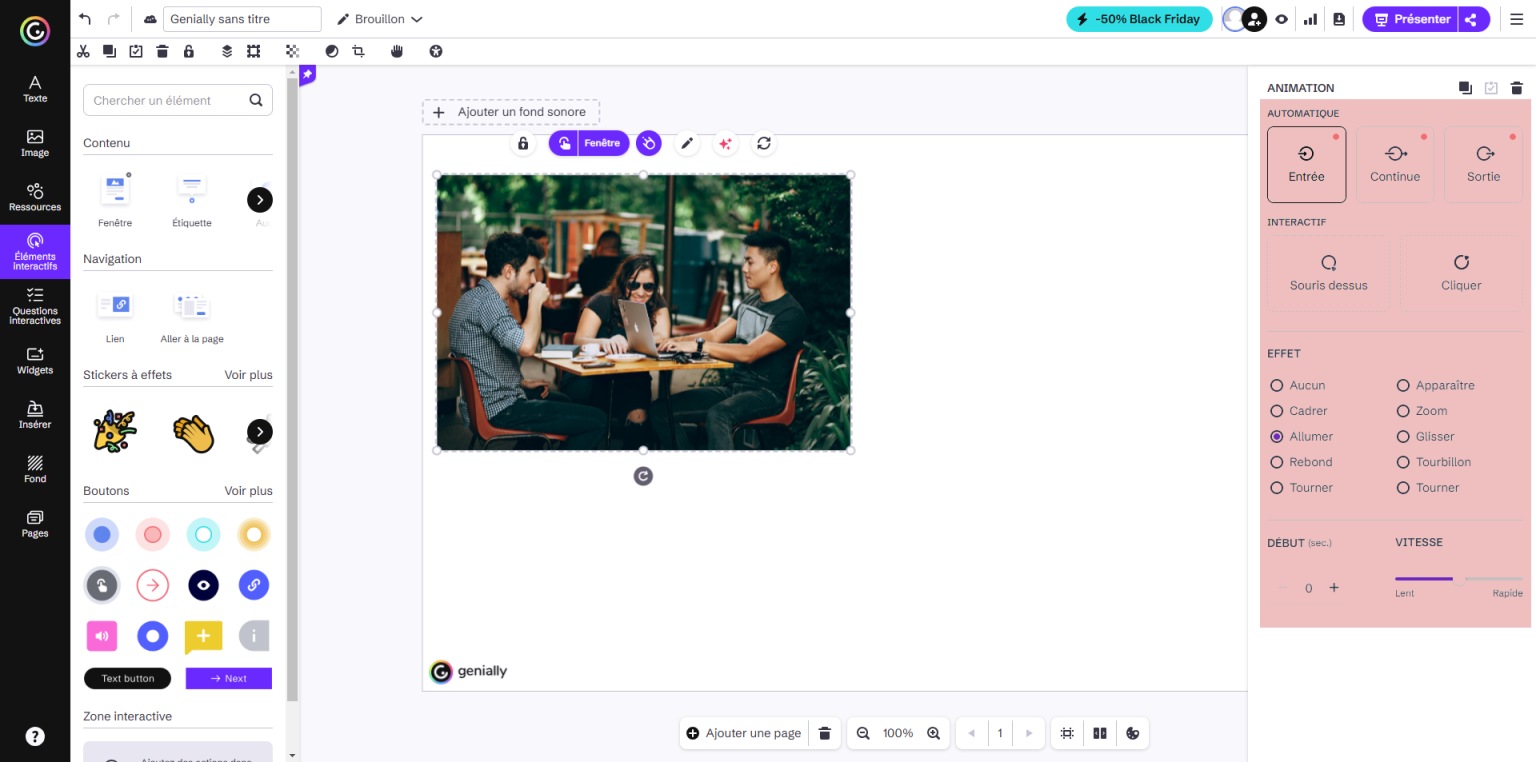Select the Continue animation tab
Screen dimensions: 1536x762
(x=1395, y=164)
